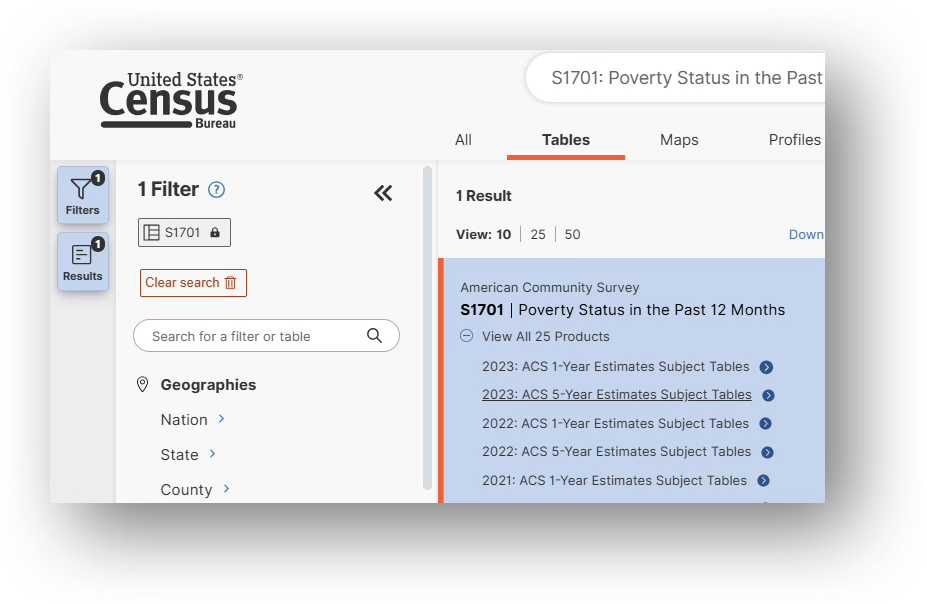
Task: Switch to the Tables tab
Action: [x=566, y=140]
